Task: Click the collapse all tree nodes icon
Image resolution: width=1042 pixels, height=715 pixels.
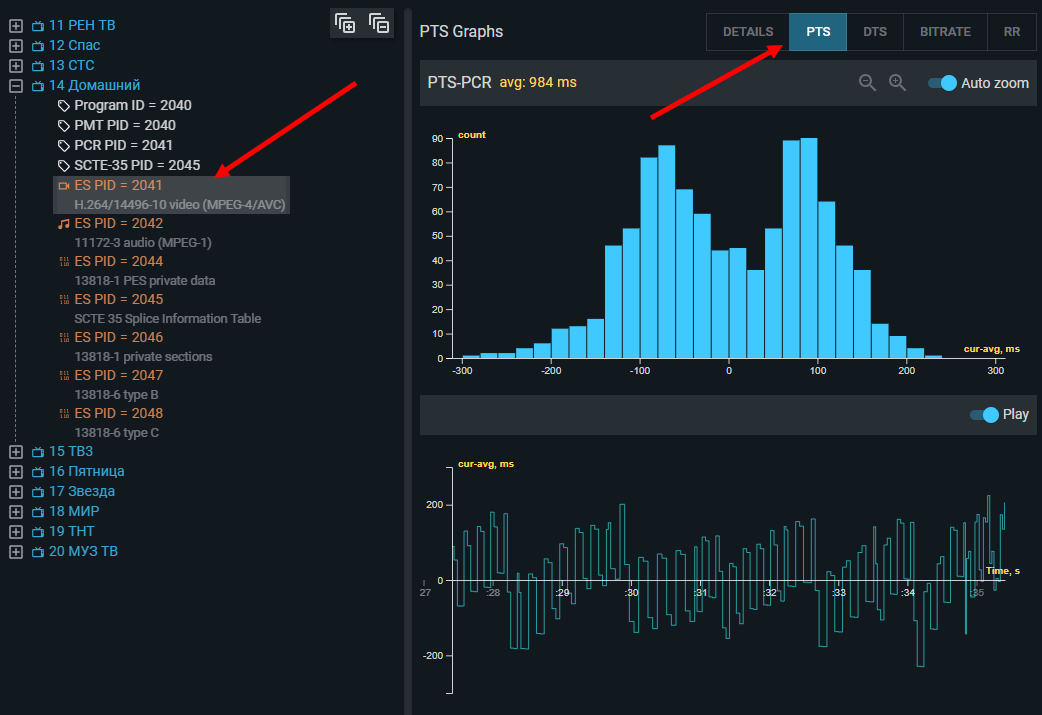Action: tap(378, 23)
